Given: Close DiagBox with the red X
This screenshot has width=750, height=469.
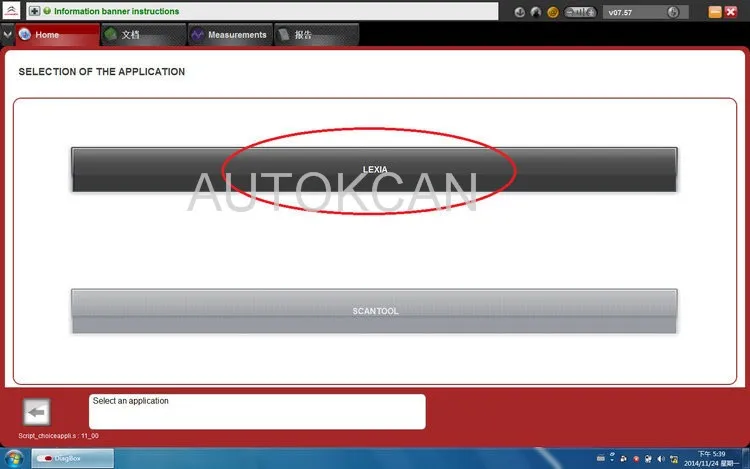Looking at the screenshot, I should (731, 12).
